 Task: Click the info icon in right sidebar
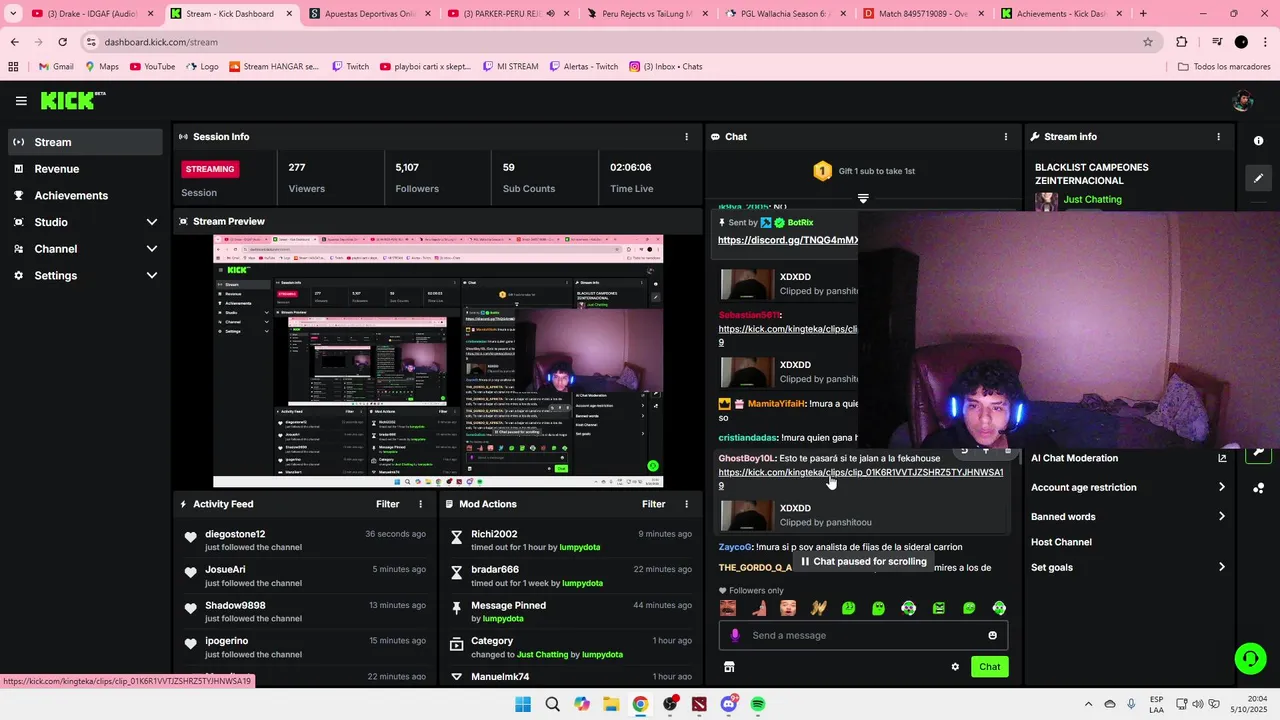1258,141
